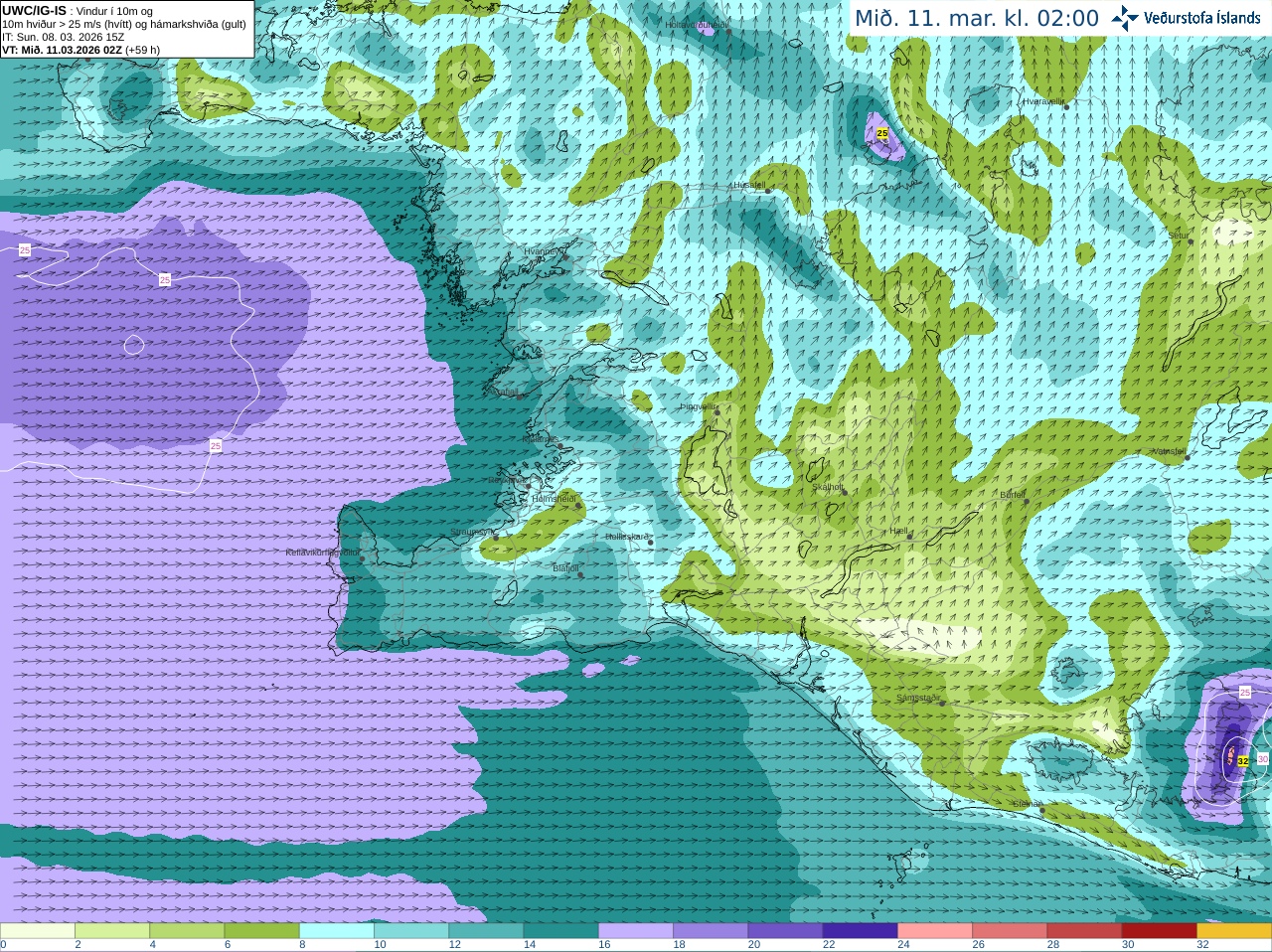This screenshot has width=1272, height=952.
Task: Click the legend scale value 12
Action: point(455,945)
